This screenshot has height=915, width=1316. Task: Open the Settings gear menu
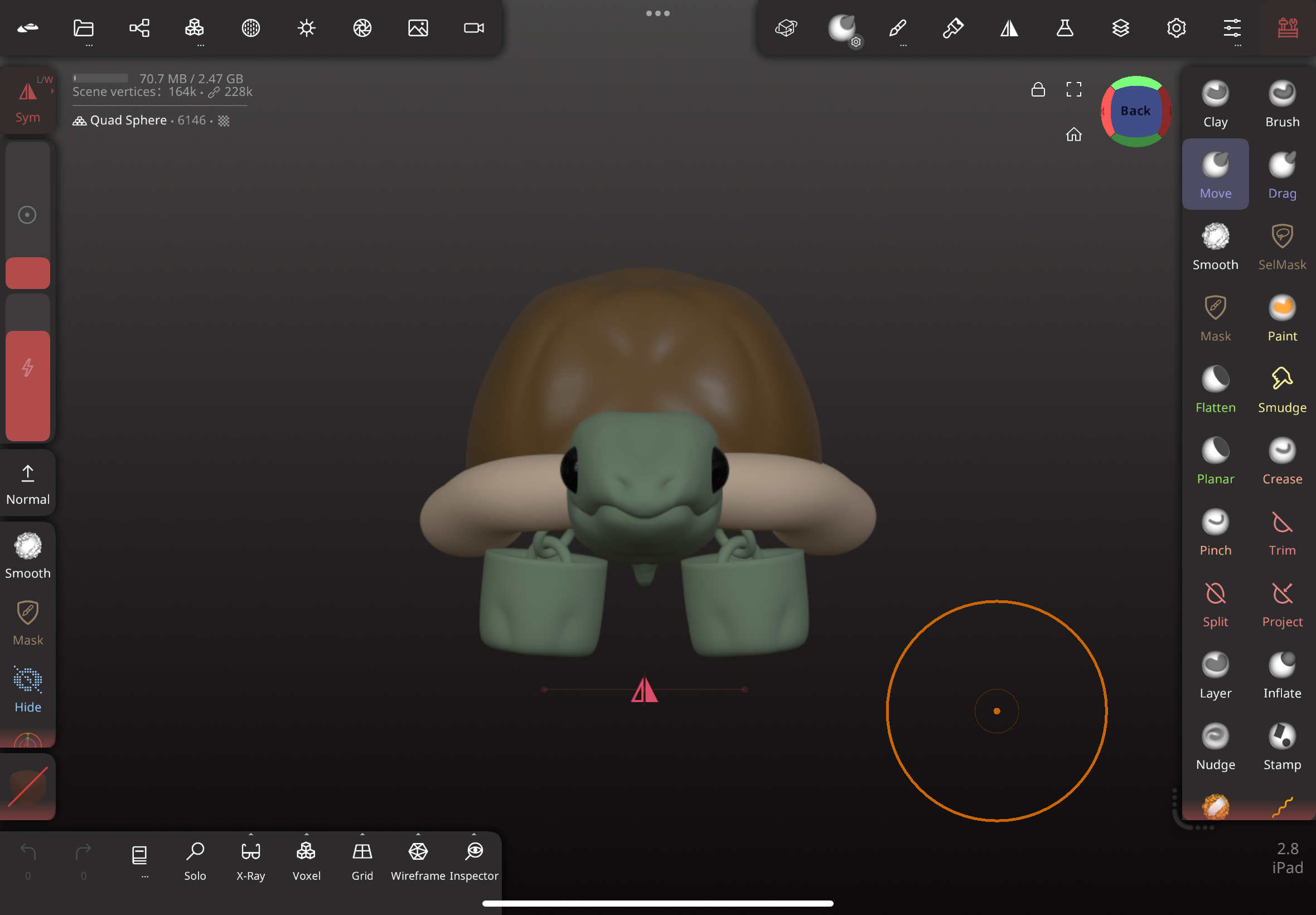(1176, 28)
